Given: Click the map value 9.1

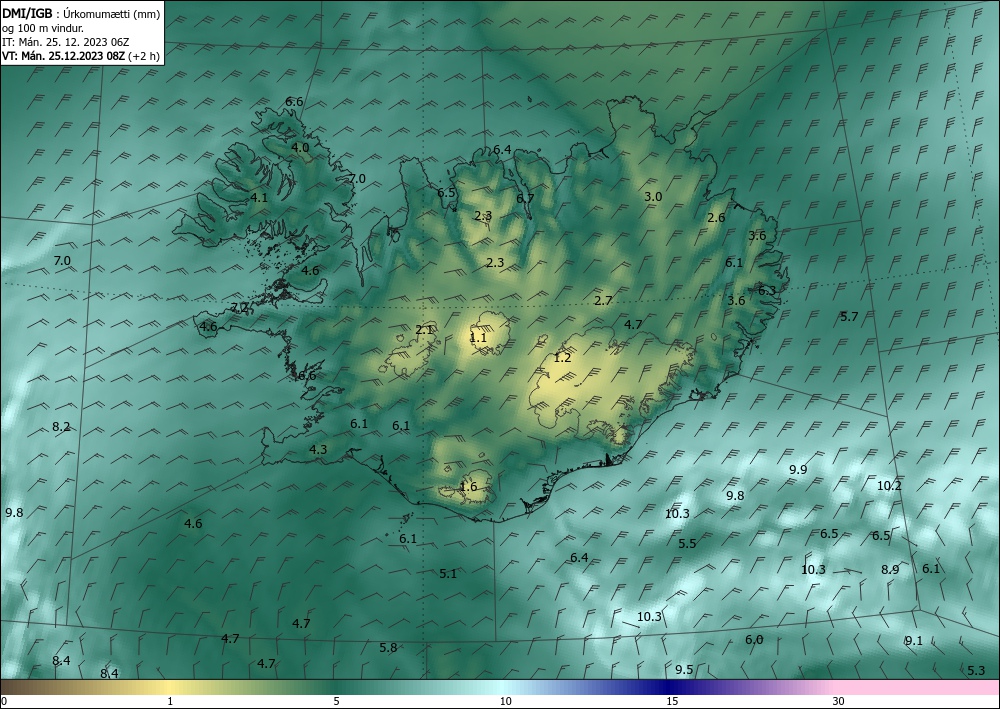Looking at the screenshot, I should click(914, 641).
